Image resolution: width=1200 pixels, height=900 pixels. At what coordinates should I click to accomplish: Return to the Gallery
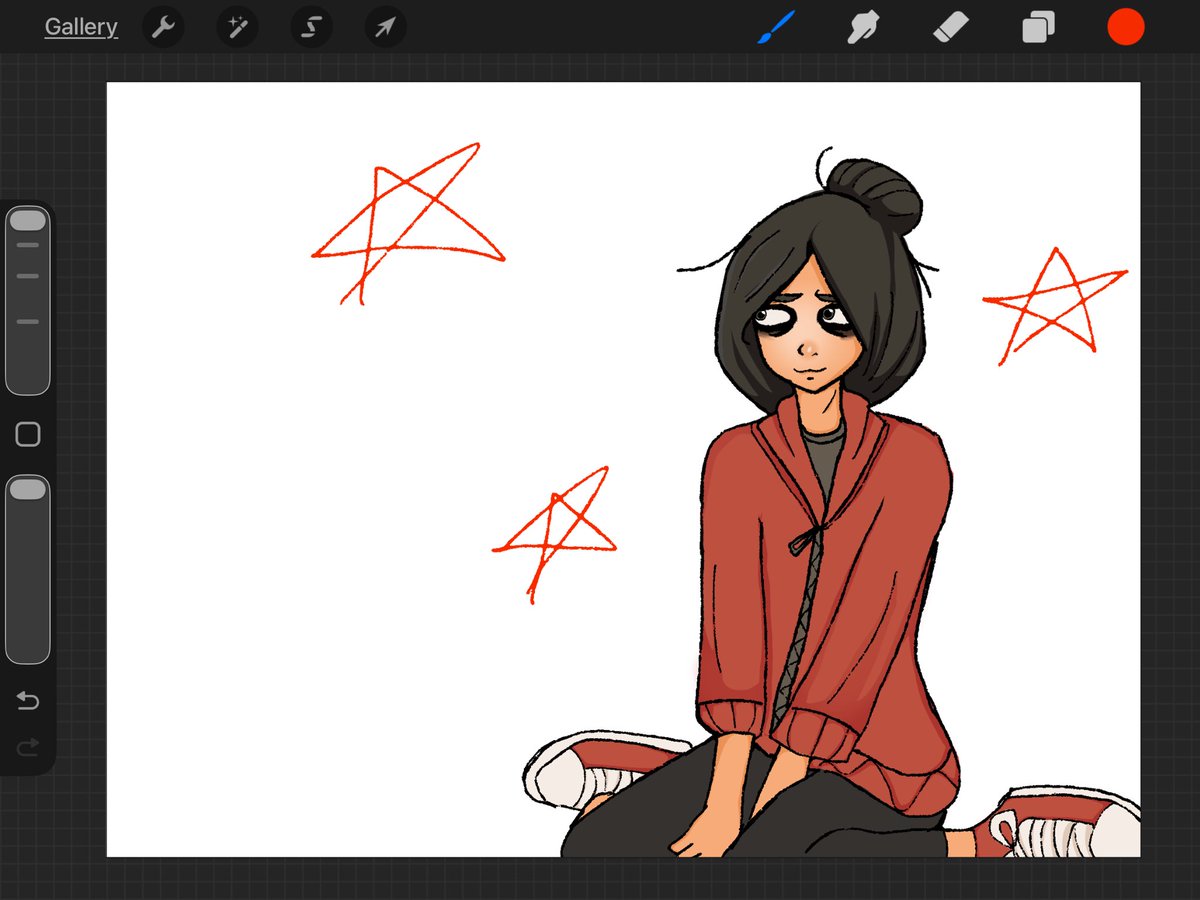[x=81, y=27]
